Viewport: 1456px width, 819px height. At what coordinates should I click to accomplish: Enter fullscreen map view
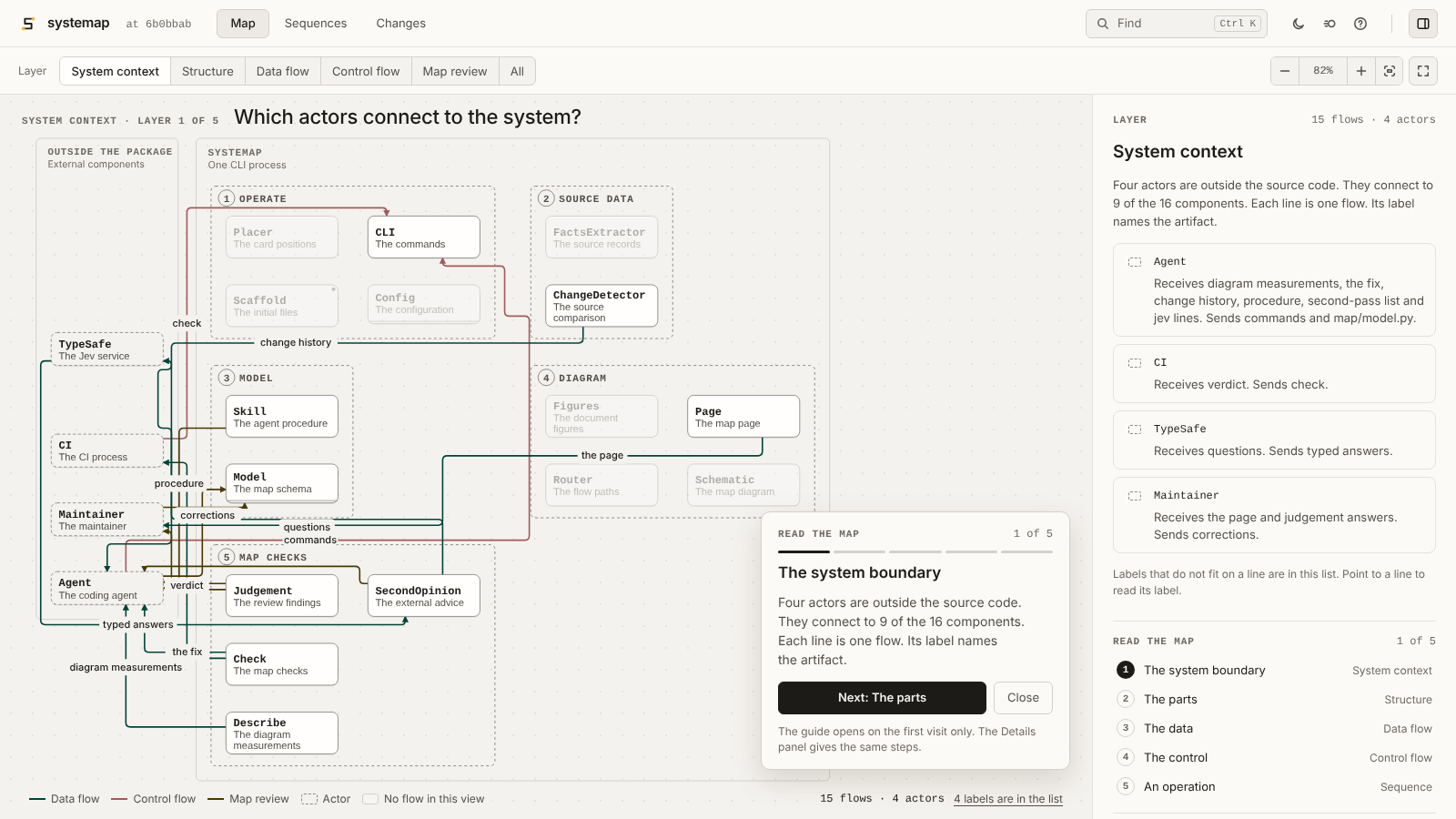(1423, 71)
